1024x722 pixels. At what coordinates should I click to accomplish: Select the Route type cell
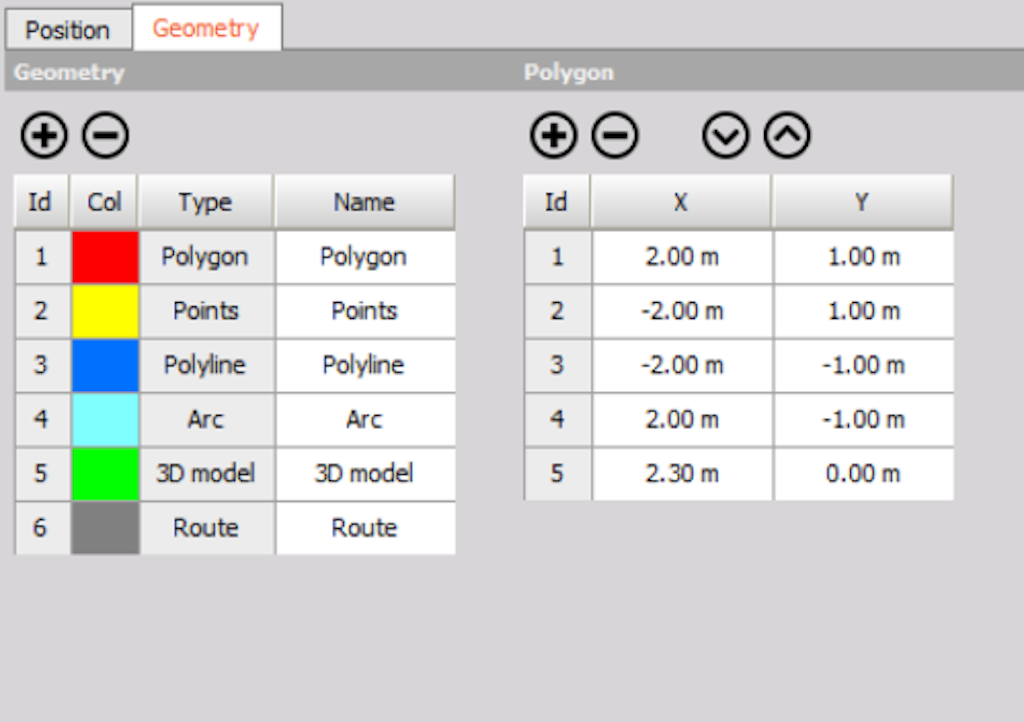206,527
